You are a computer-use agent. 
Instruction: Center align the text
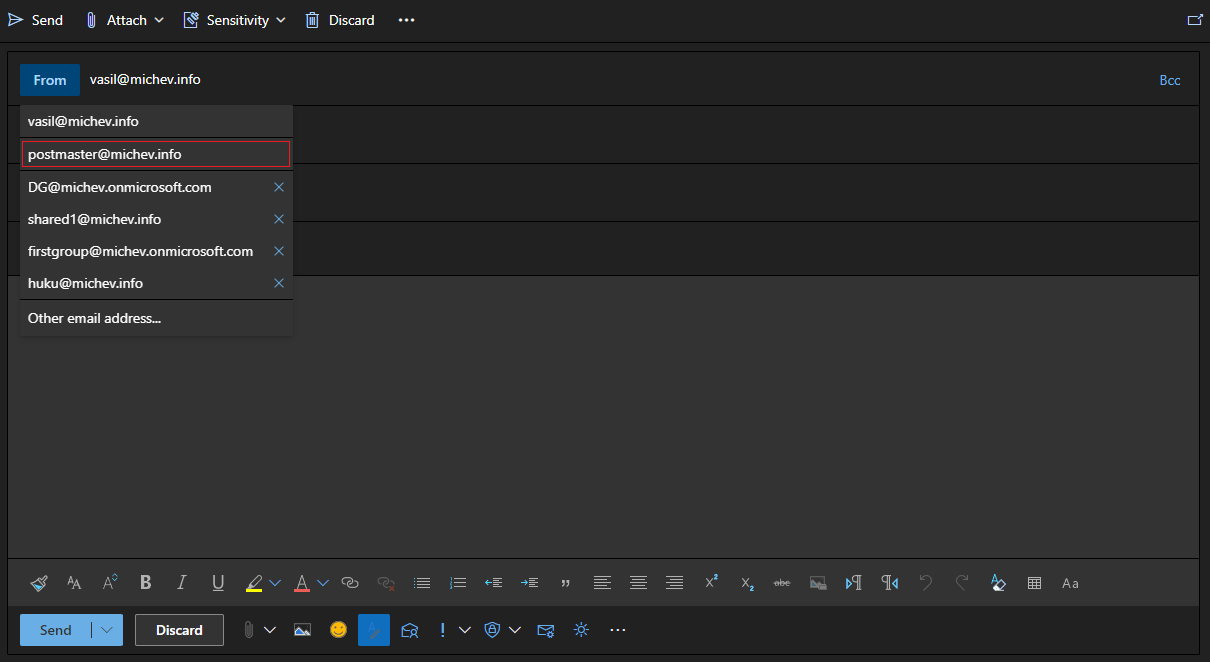tap(638, 582)
